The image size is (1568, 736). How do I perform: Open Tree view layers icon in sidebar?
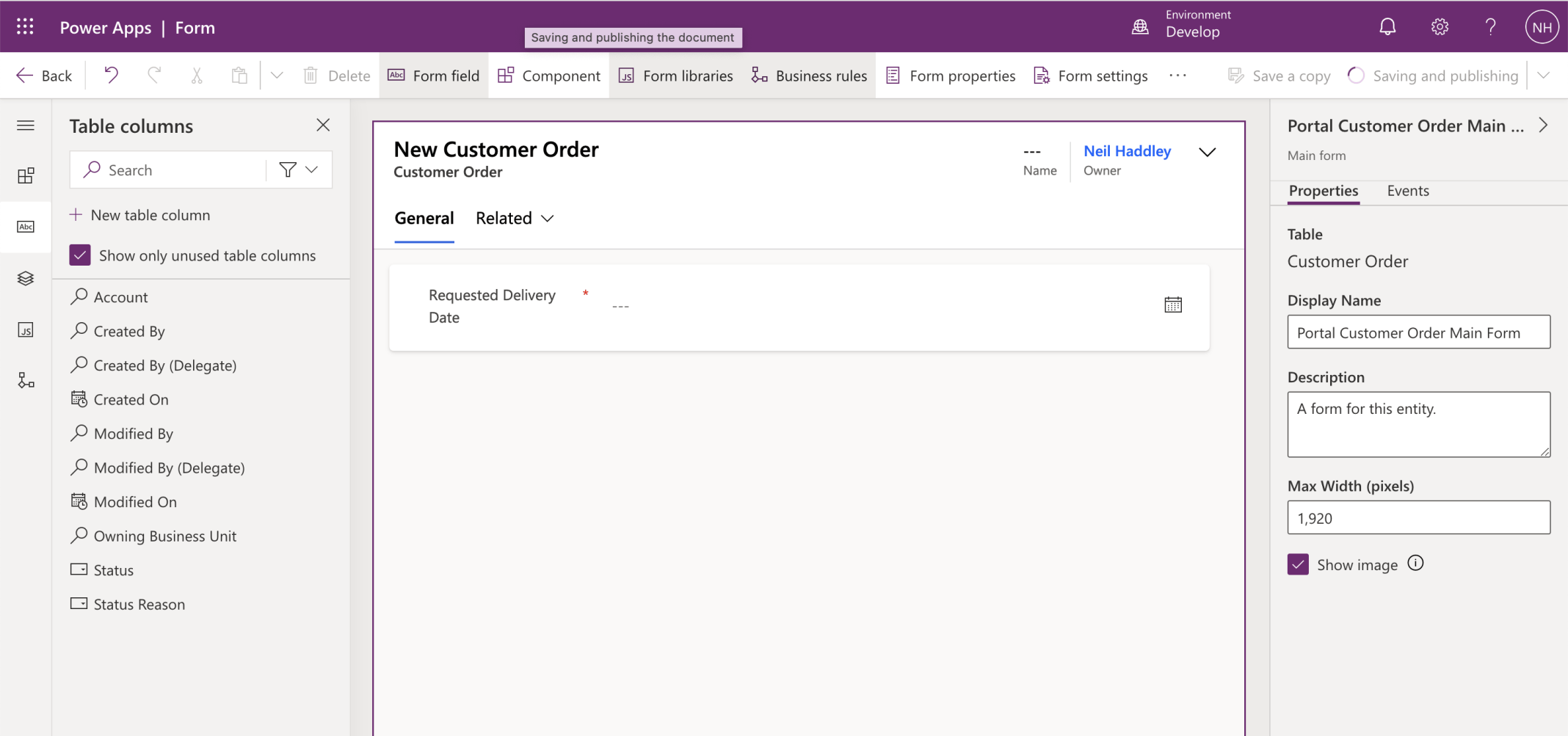26,278
